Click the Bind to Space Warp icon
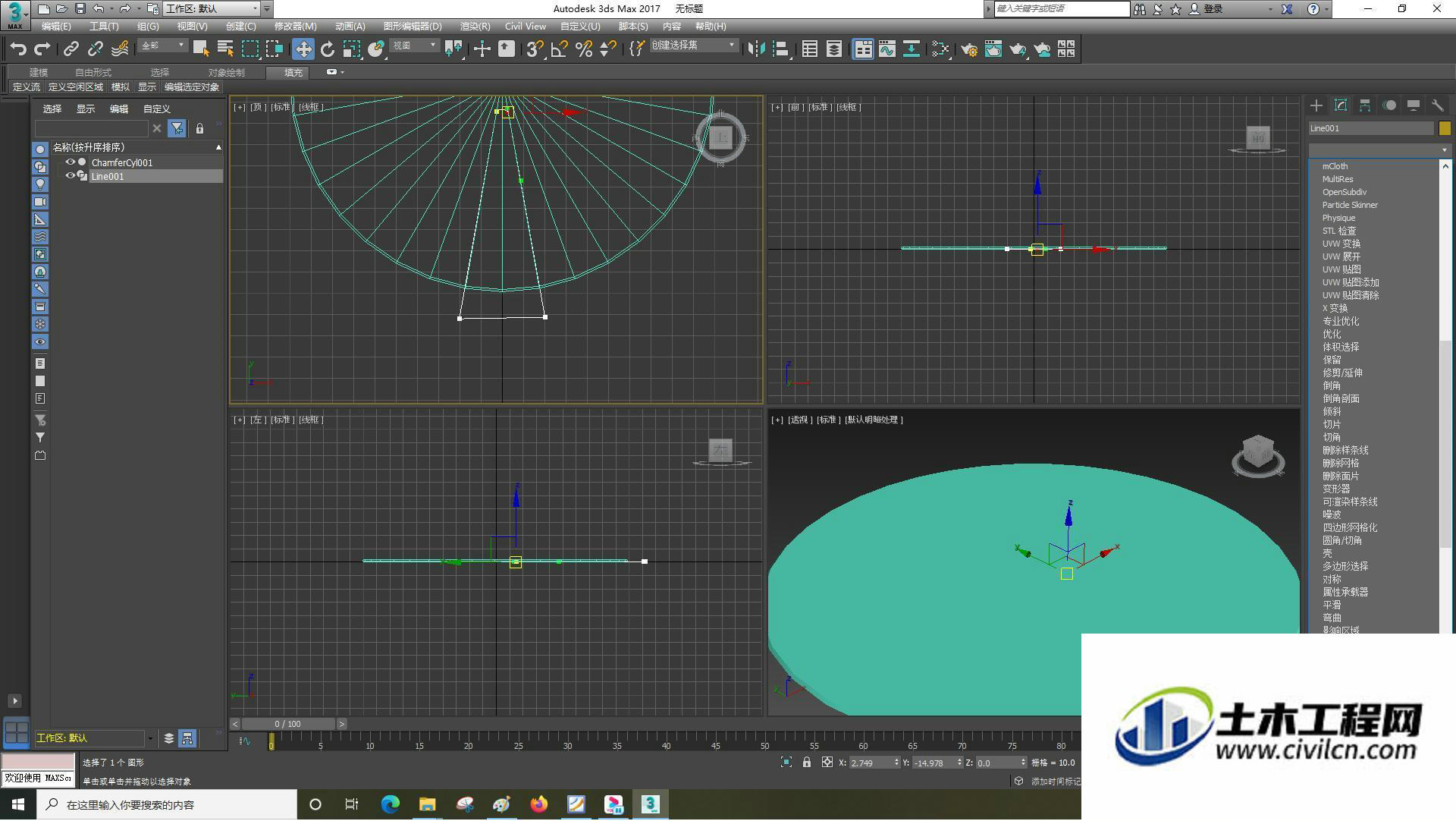 (120, 49)
